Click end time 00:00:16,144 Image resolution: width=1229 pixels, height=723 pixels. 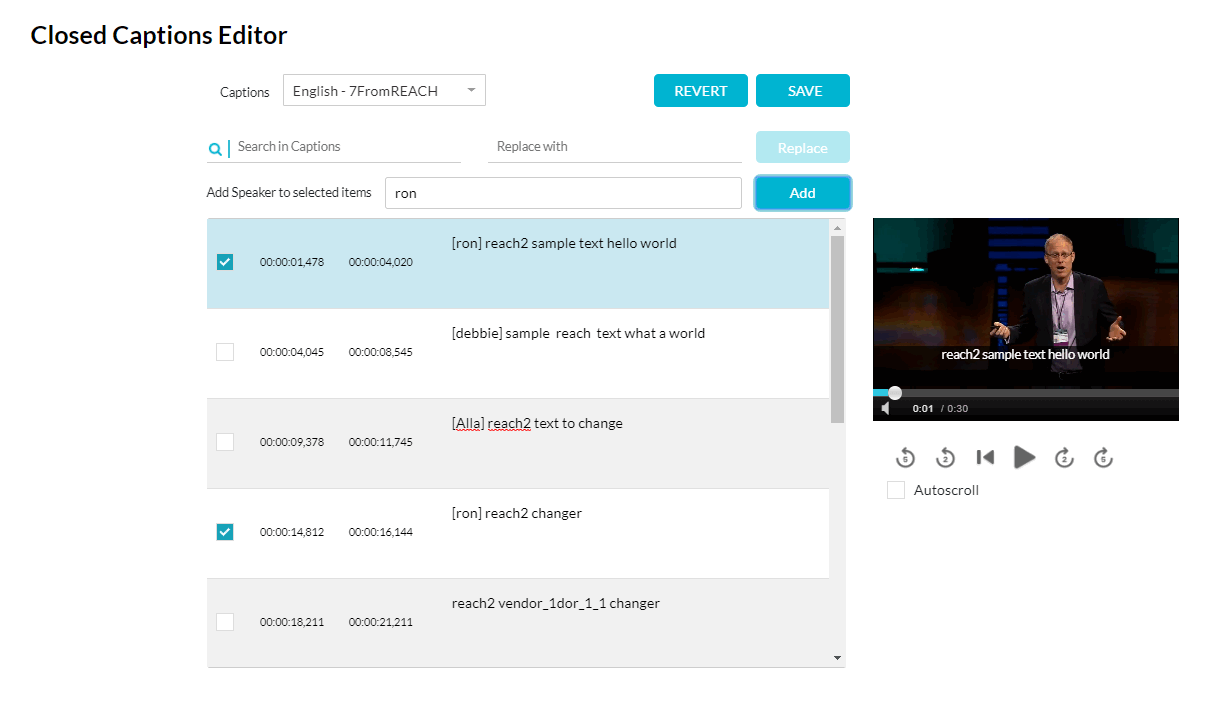click(x=381, y=532)
